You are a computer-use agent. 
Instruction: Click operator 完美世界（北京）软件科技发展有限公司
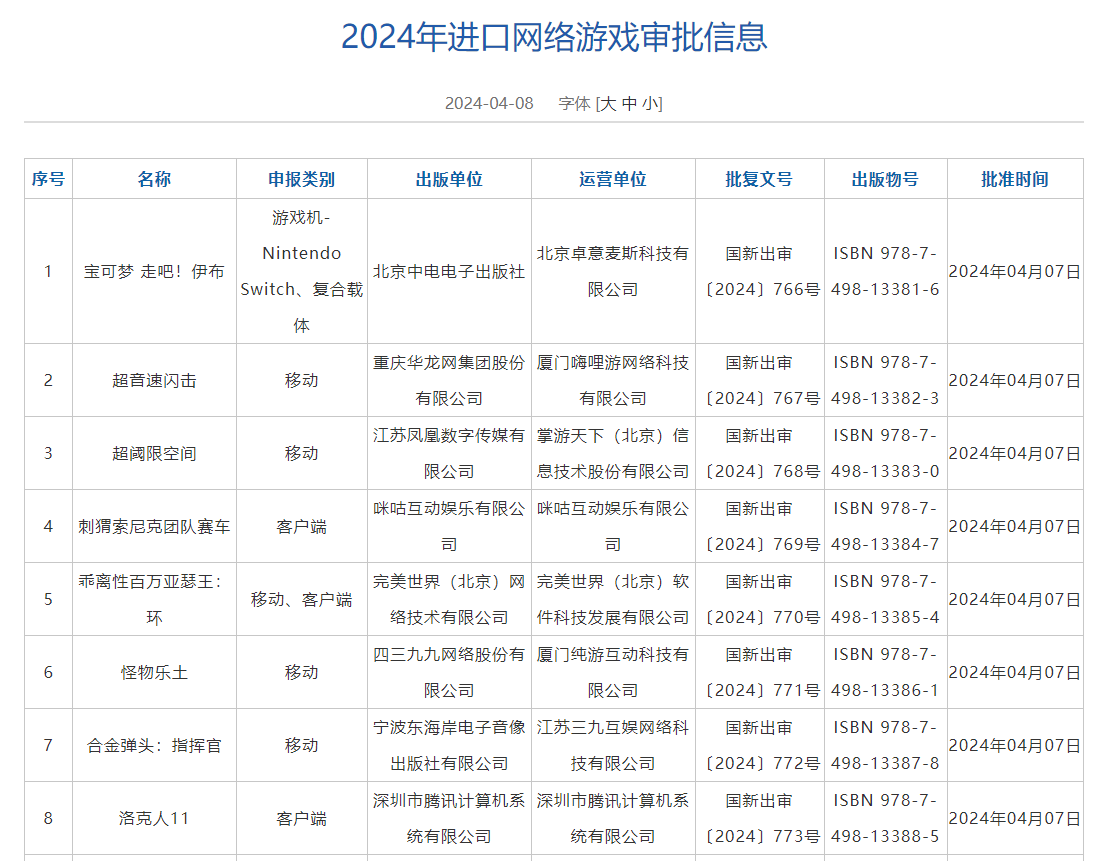(x=613, y=600)
